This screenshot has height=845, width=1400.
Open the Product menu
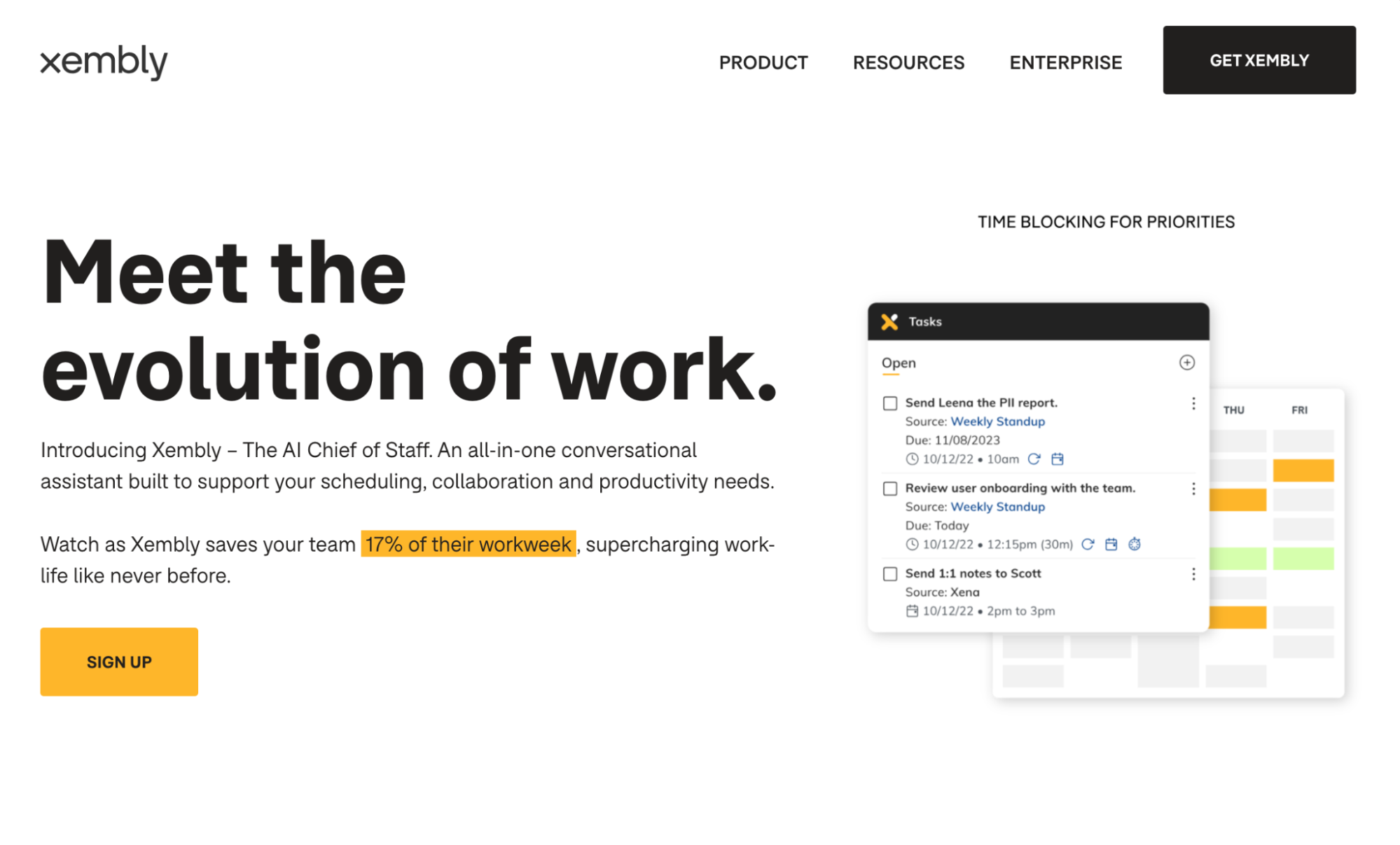[x=763, y=62]
